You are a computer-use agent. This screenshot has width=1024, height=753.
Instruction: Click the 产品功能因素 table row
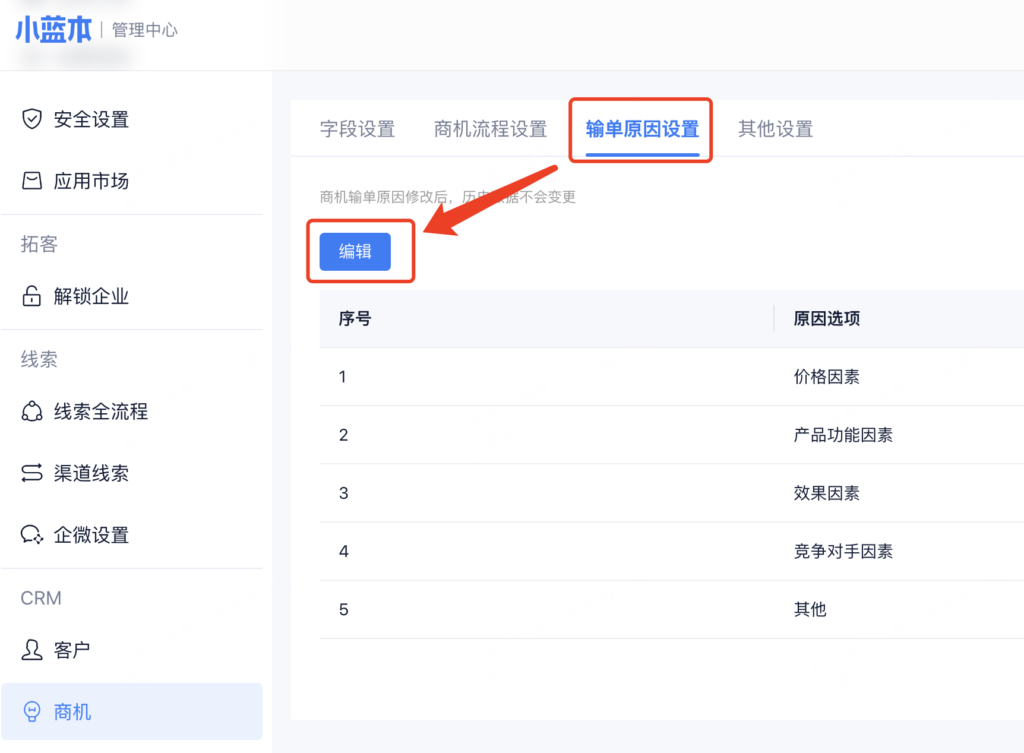click(x=842, y=435)
